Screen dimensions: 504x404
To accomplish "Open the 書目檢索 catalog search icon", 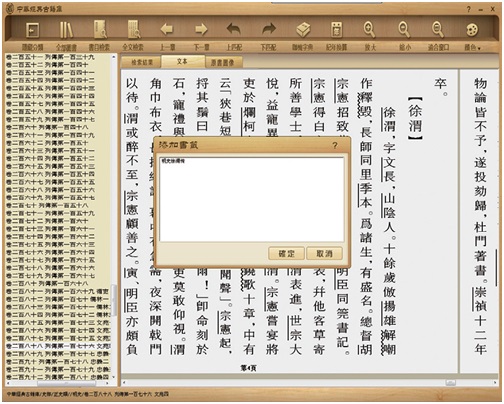I will 100,30.
